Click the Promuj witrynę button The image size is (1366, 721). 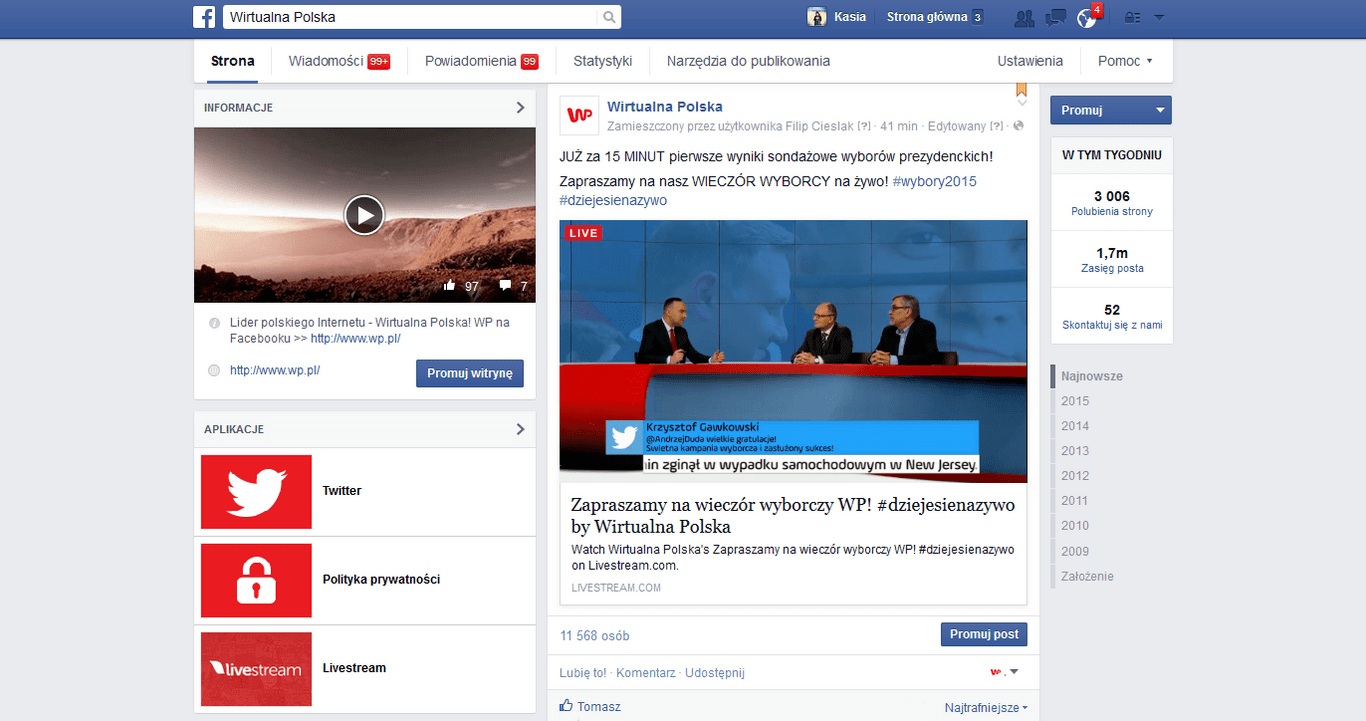pos(469,373)
